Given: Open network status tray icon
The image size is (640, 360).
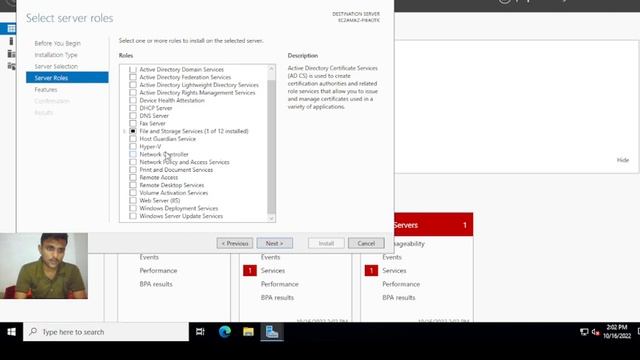Looking at the screenshot, I should (x=584, y=332).
